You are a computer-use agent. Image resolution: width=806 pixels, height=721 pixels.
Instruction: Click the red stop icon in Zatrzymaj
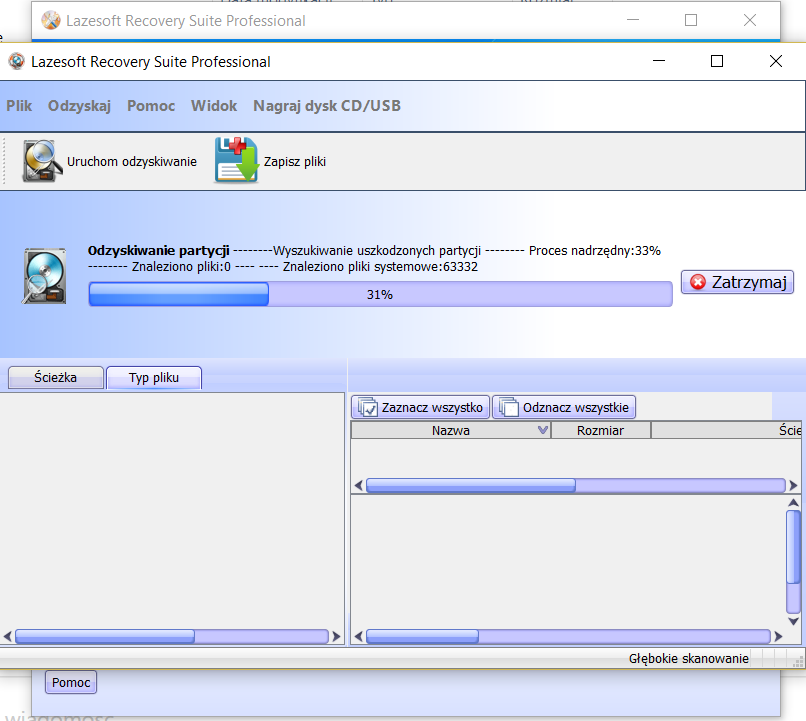pos(698,282)
